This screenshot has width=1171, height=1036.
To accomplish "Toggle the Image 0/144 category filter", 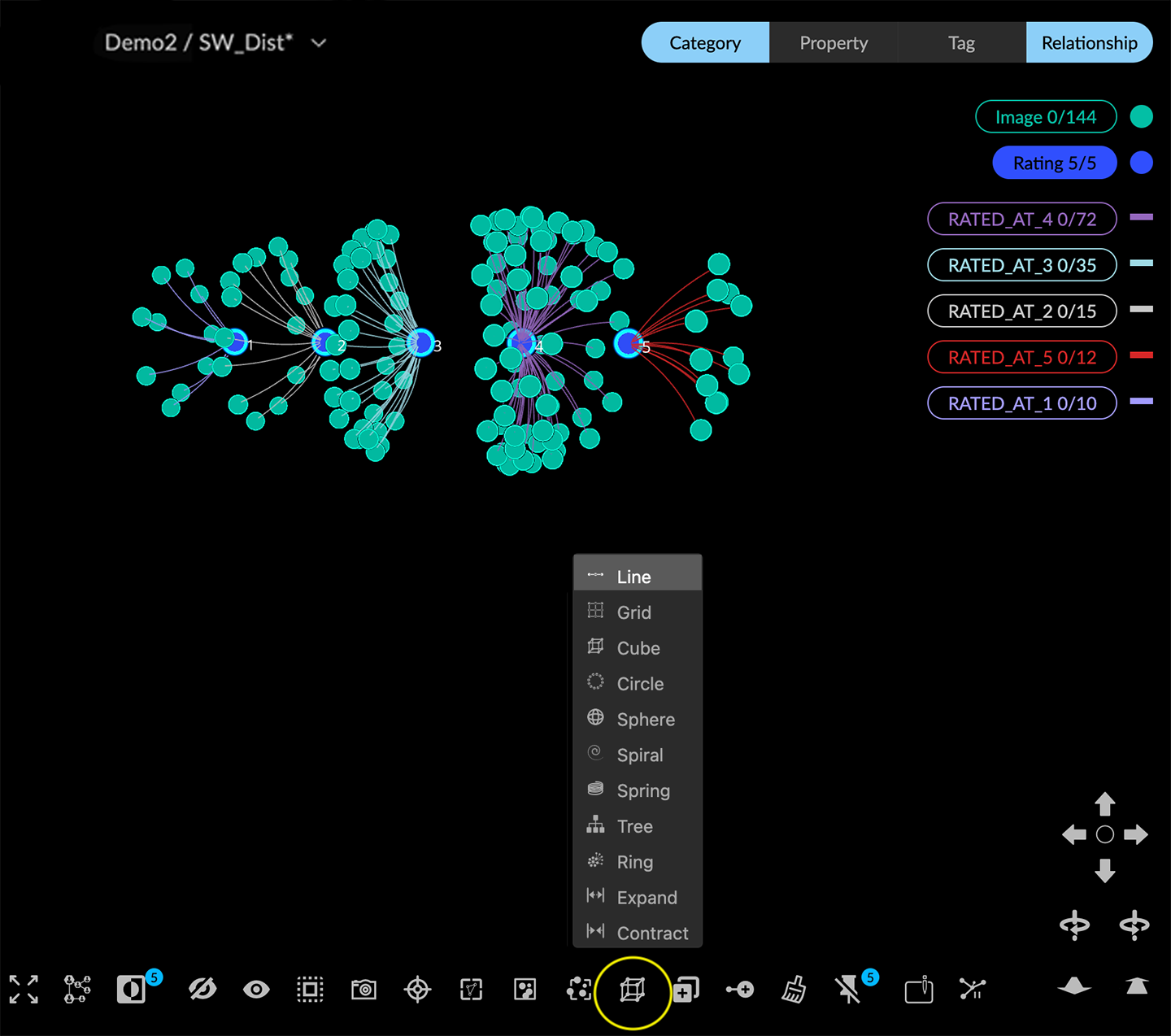I will click(x=1046, y=117).
